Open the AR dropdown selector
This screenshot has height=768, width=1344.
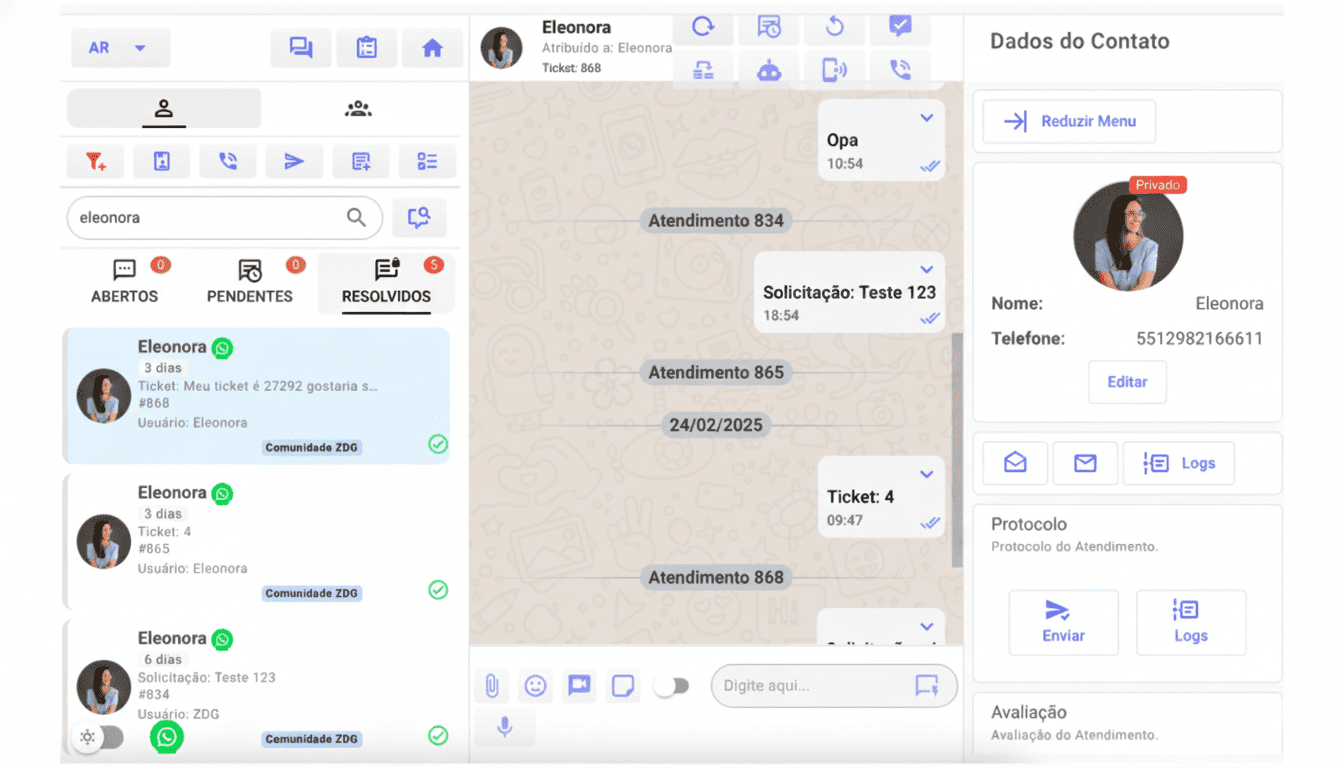coord(120,48)
